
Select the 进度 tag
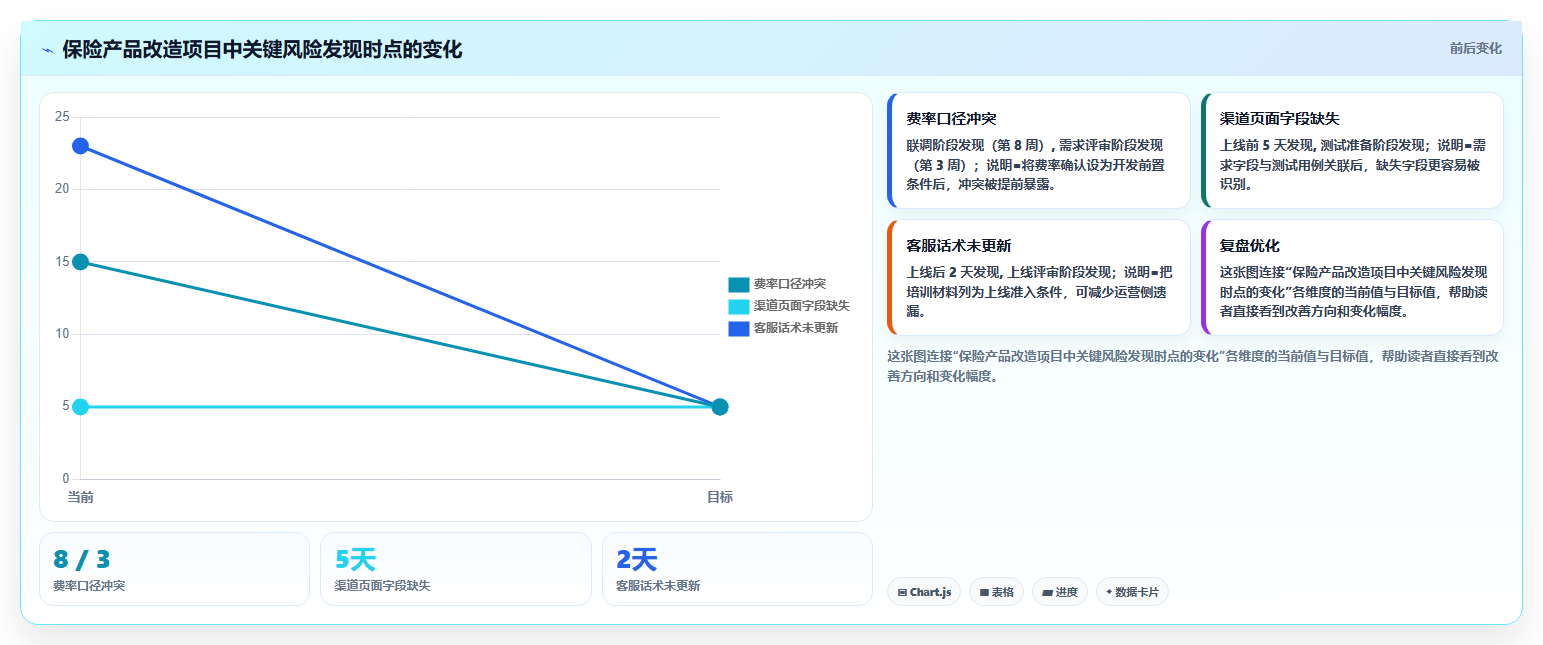pyautogui.click(x=1059, y=592)
